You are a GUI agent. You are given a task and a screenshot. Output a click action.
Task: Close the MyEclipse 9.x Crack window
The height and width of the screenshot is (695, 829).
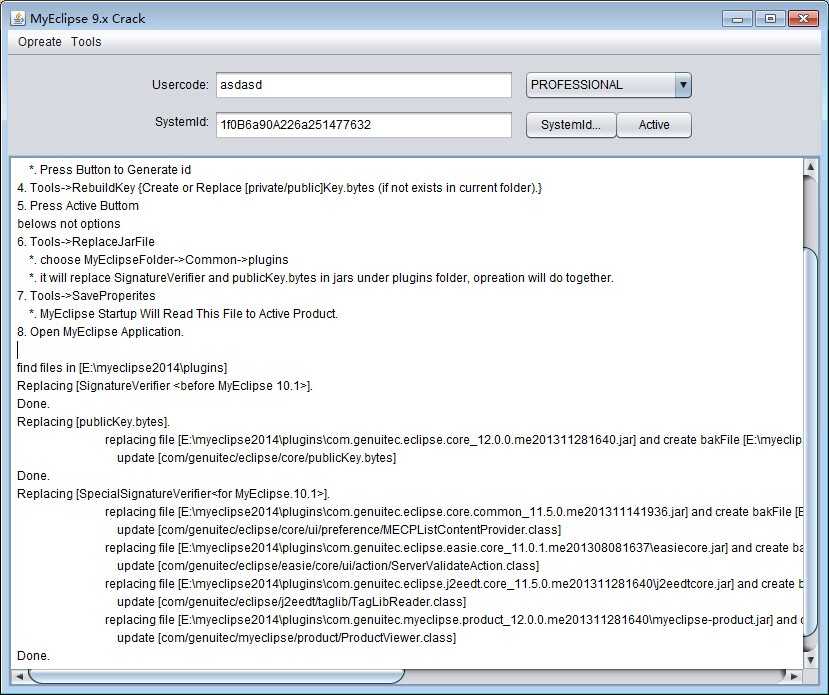point(803,19)
